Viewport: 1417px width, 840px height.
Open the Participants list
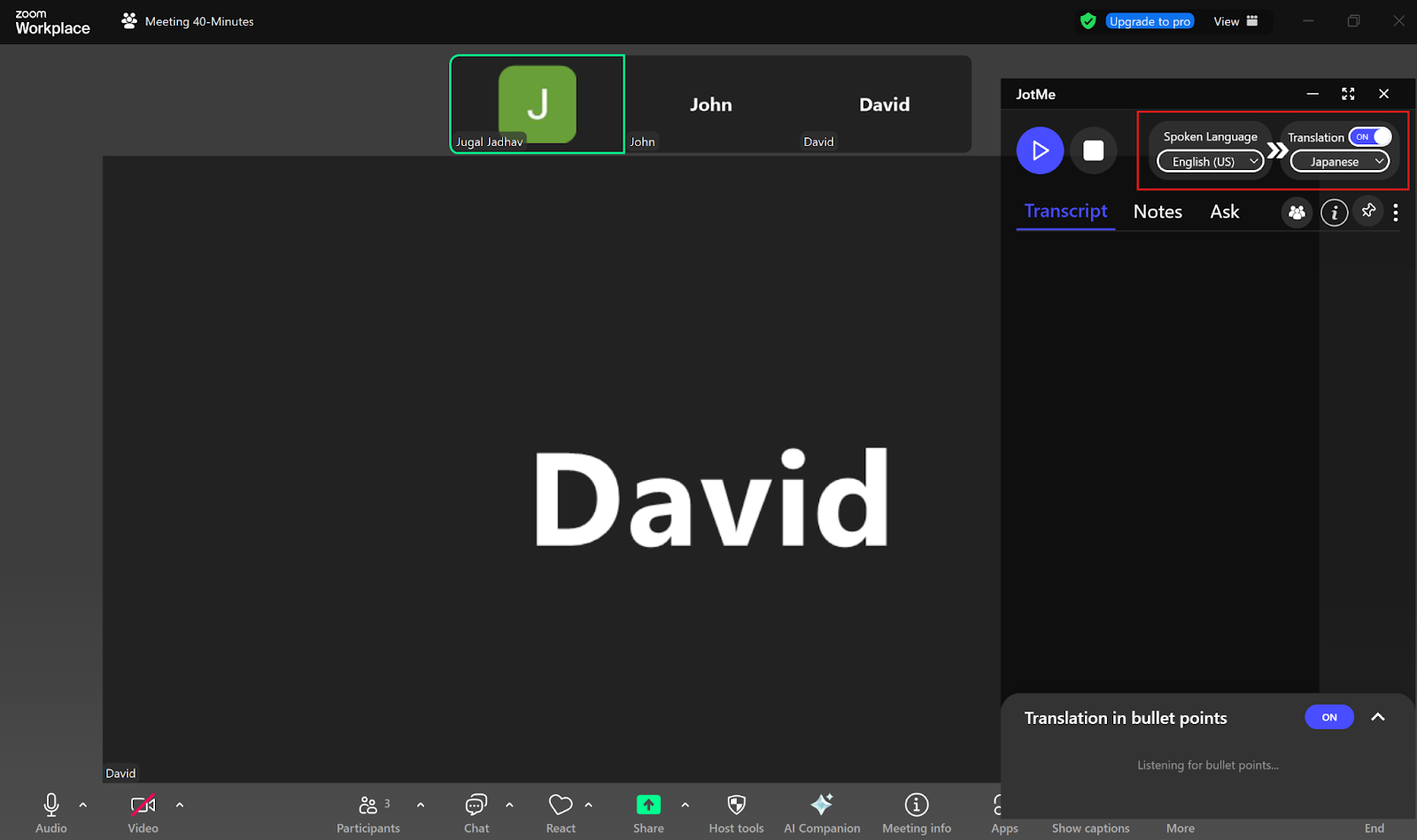tap(368, 813)
